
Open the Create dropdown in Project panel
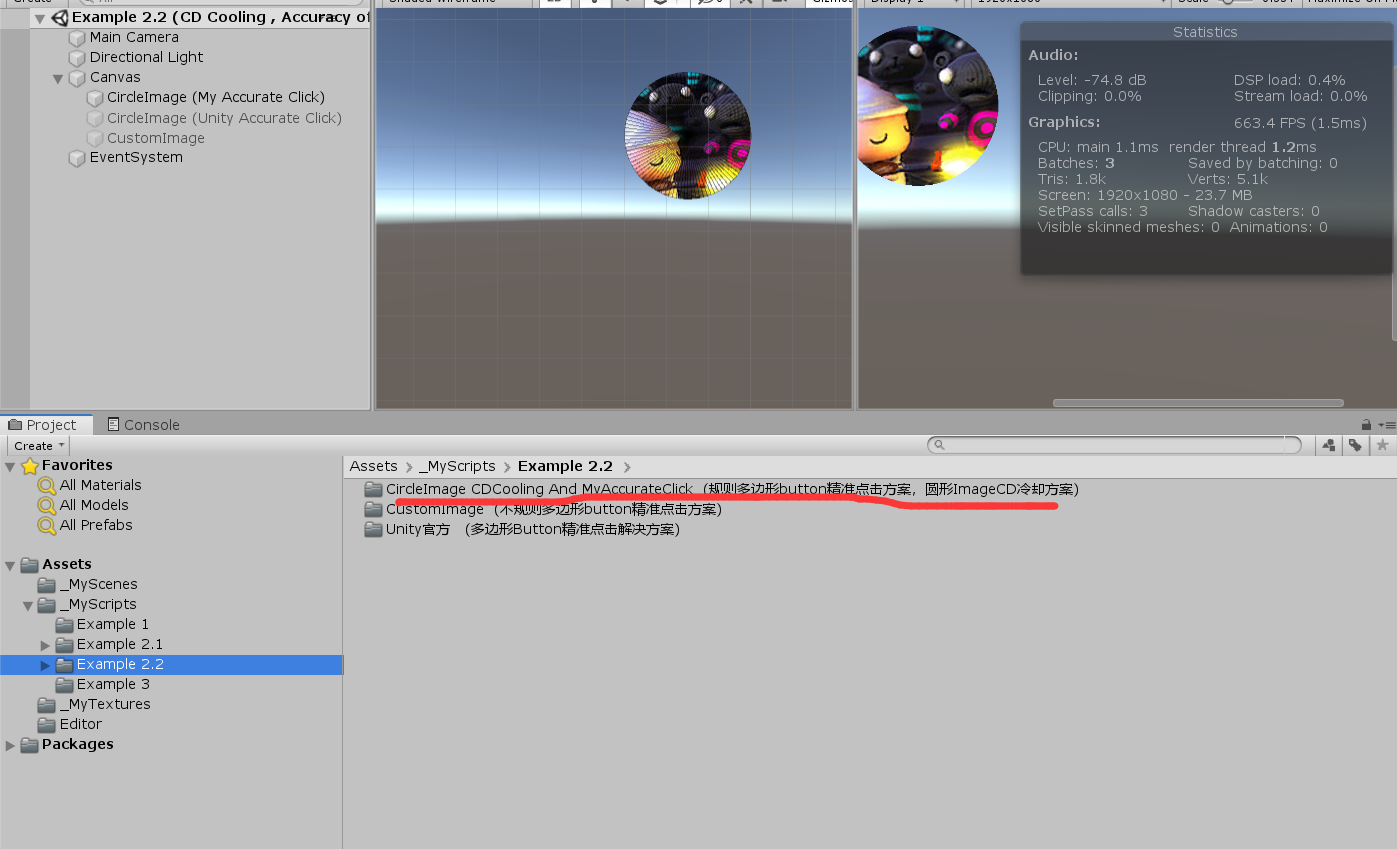(x=39, y=445)
